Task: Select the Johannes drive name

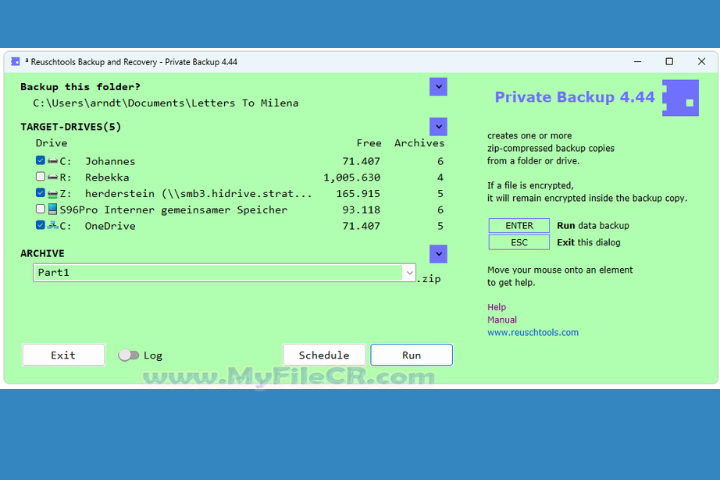Action: point(110,161)
